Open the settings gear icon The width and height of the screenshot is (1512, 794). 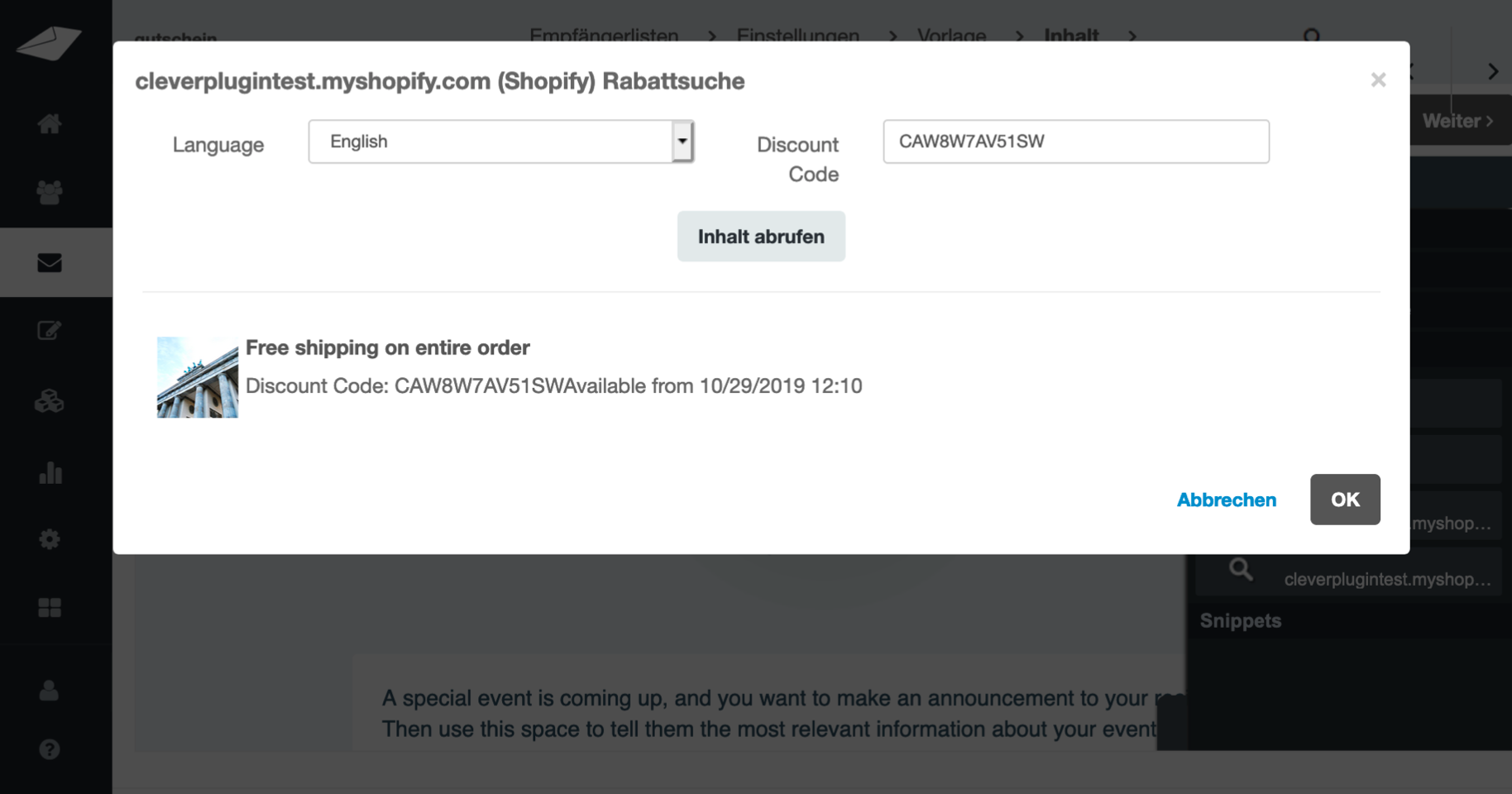click(x=50, y=539)
